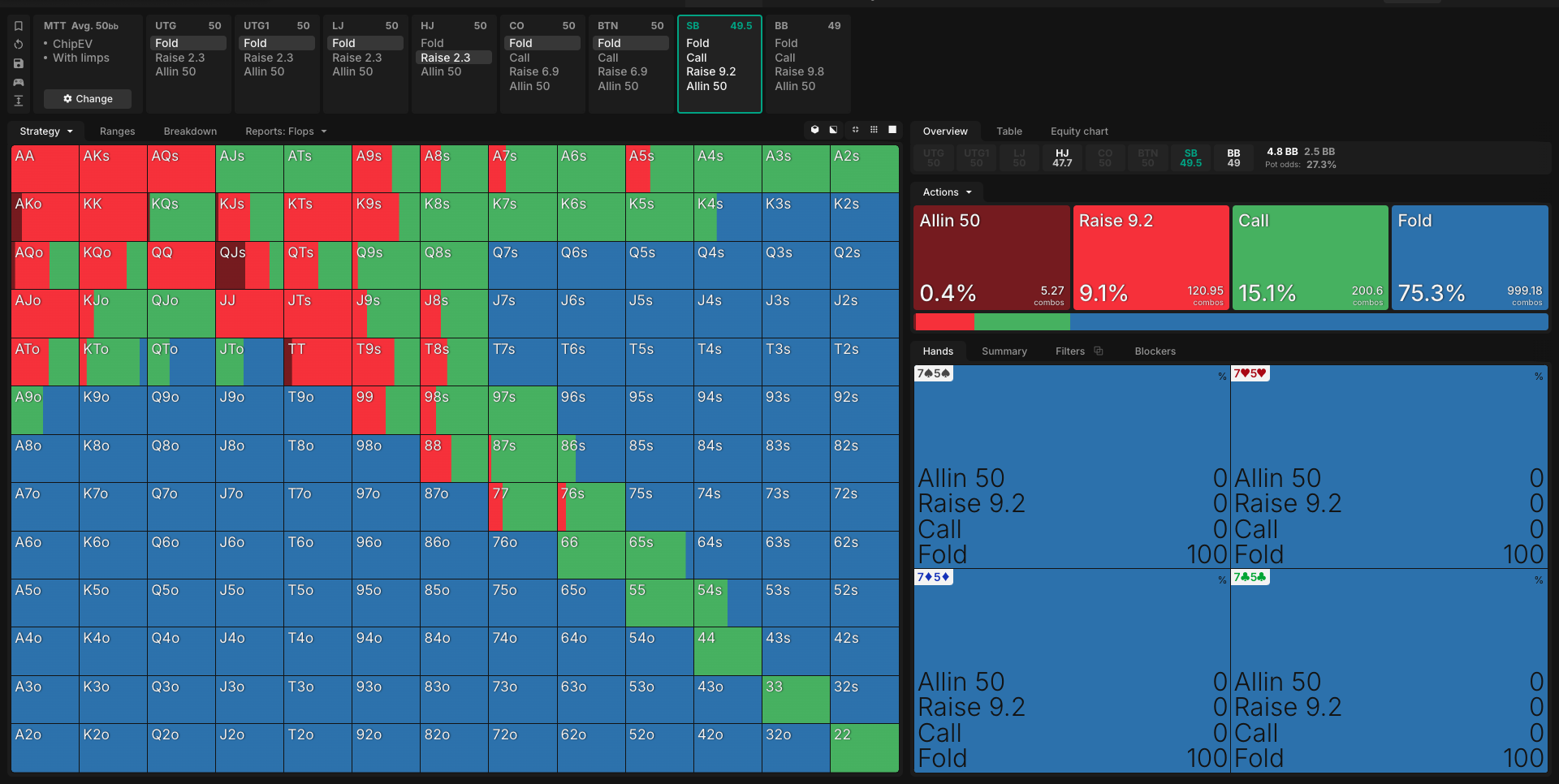Click the UTG 50 stack chip in overview
Viewport: 1559px width, 784px height.
[x=934, y=158]
